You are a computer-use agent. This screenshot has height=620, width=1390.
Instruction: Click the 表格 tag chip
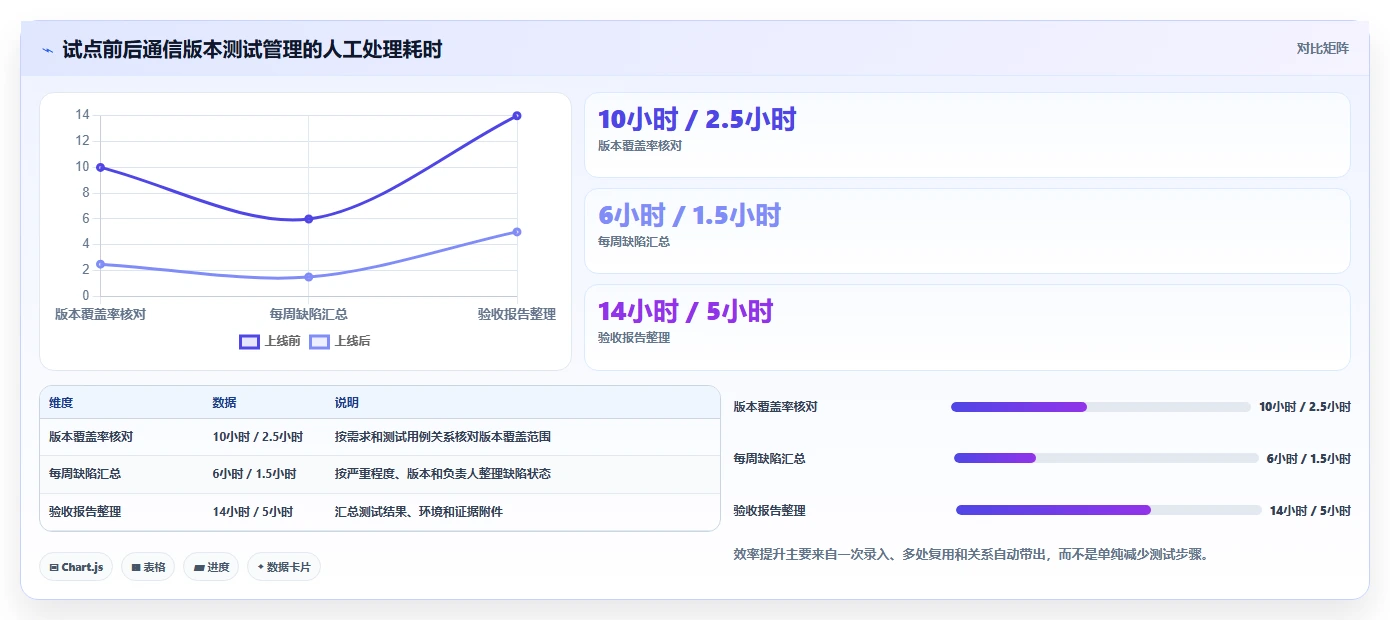point(148,567)
